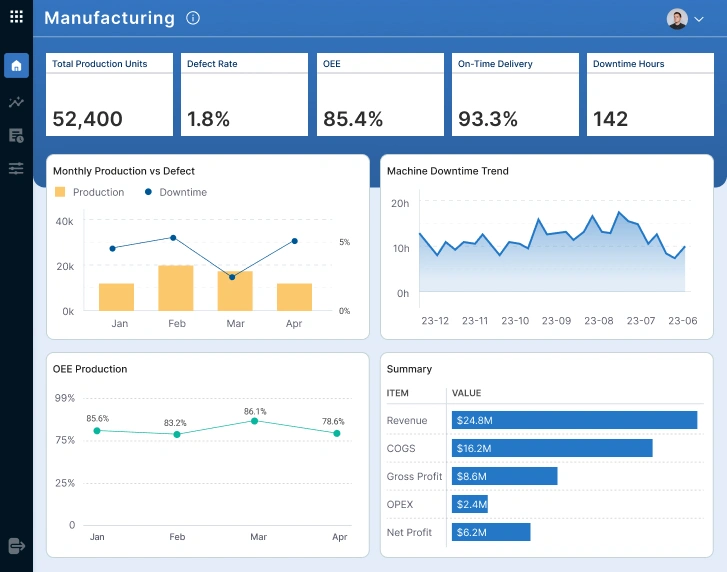
Task: Expand the user account dropdown chevron
Action: coord(699,19)
